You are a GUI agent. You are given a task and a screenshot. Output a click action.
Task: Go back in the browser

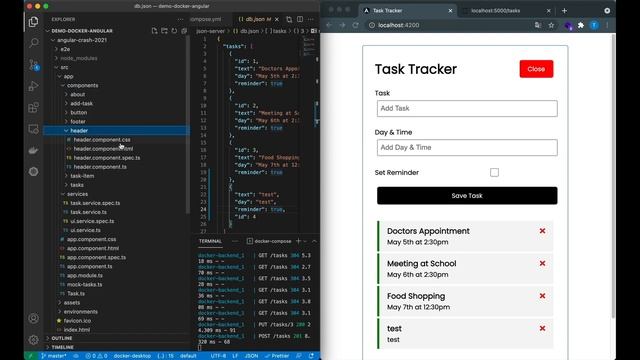[x=329, y=25]
